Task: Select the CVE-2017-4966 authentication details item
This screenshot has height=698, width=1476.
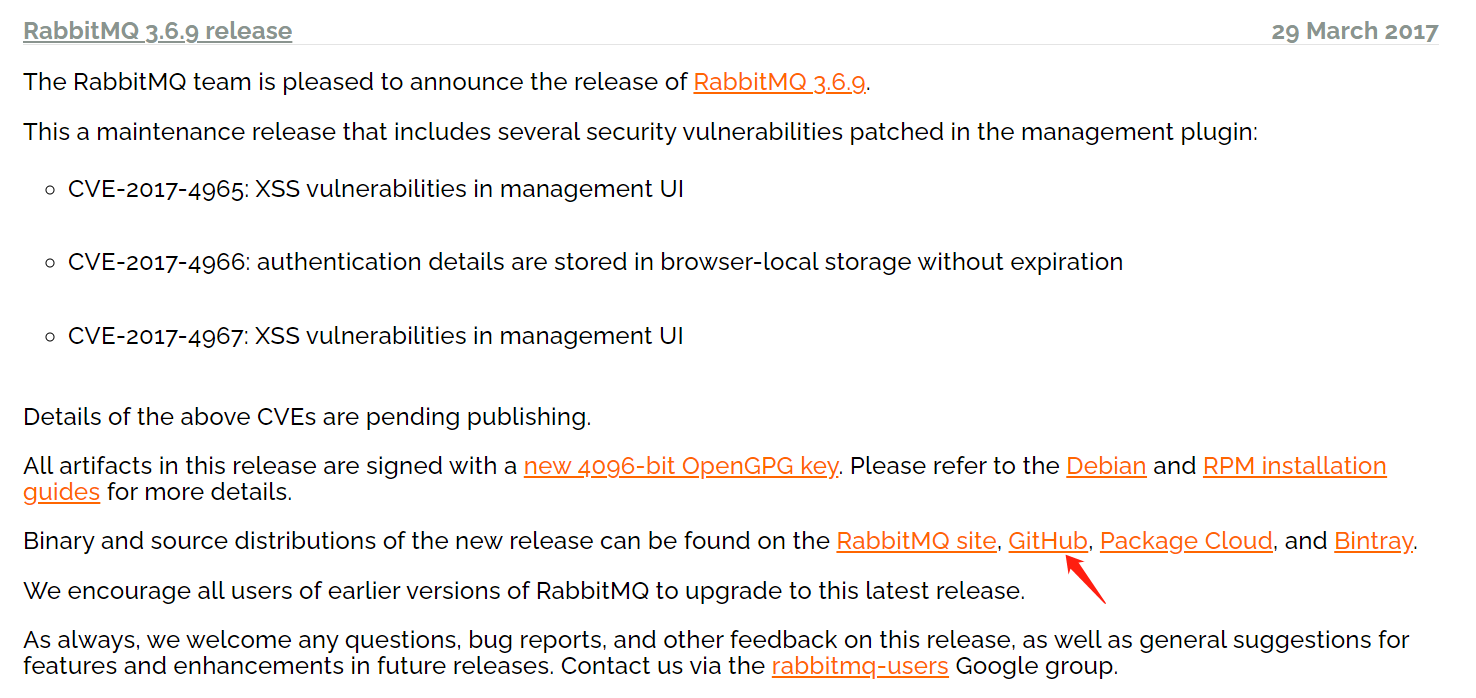Action: click(x=595, y=262)
